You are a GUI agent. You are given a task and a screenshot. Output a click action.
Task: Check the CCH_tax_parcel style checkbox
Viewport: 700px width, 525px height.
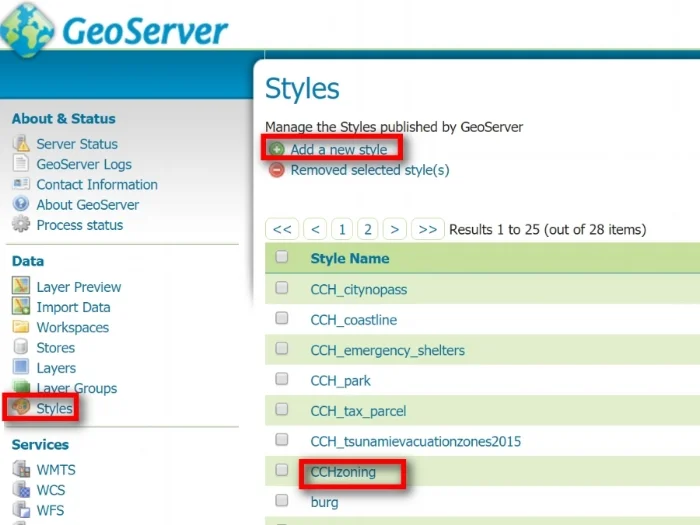point(282,409)
